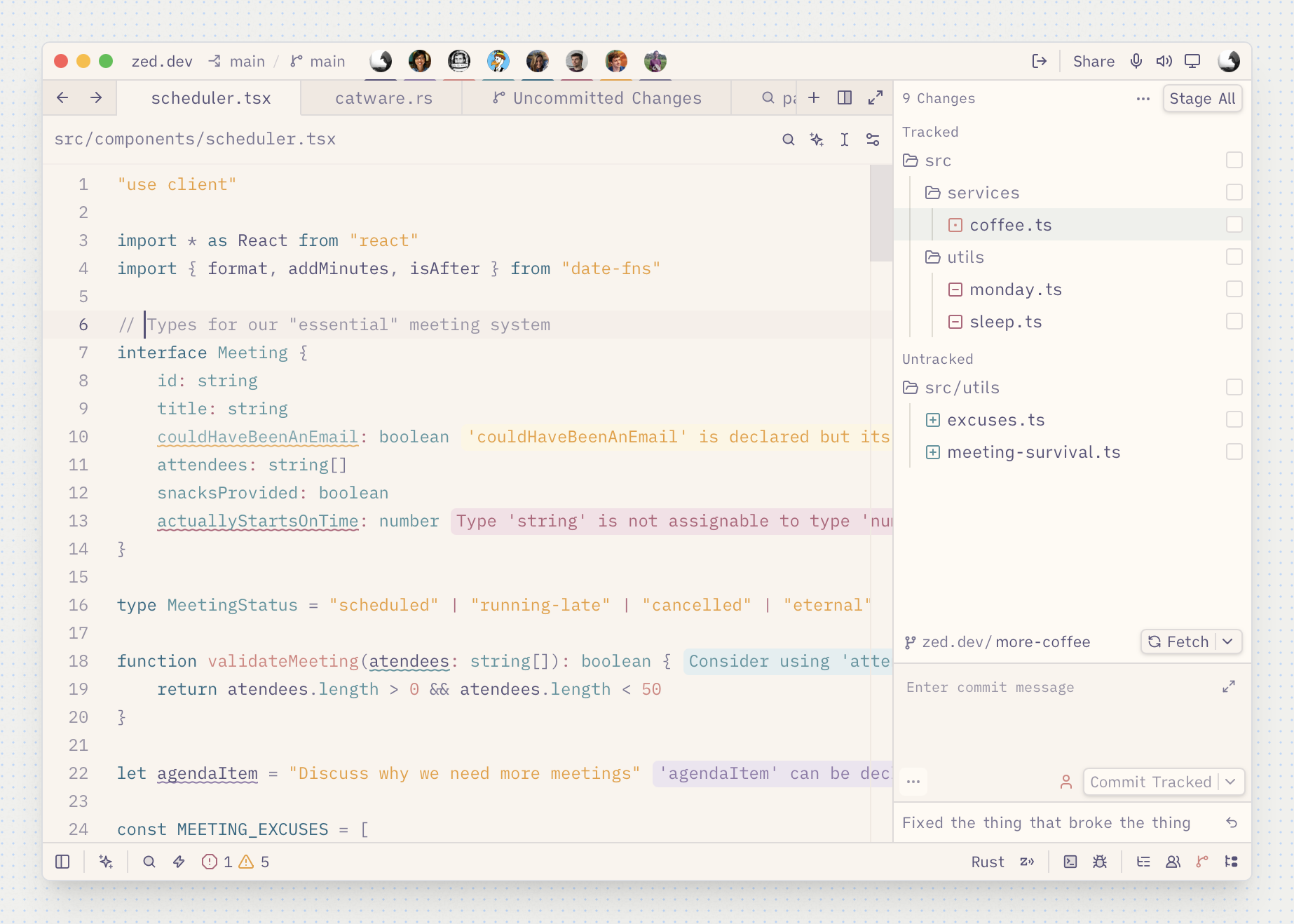Open the git panel icon in status bar

pyautogui.click(x=1202, y=862)
